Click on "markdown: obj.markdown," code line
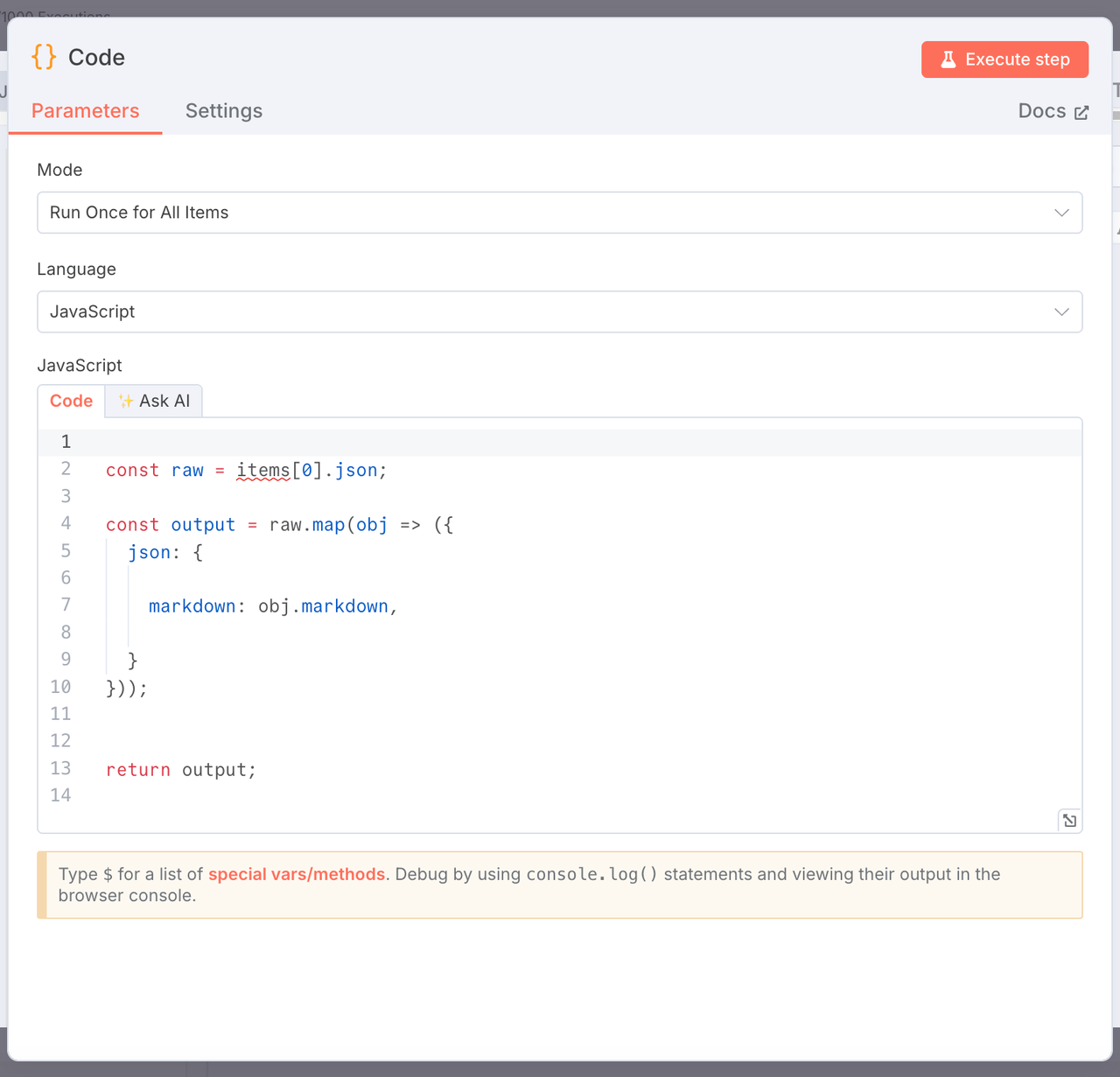This screenshot has height=1077, width=1120. pyautogui.click(x=273, y=606)
